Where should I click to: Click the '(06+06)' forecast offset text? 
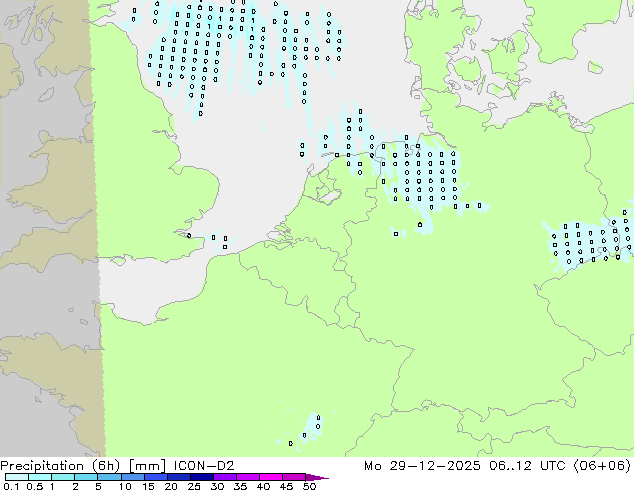(602, 466)
